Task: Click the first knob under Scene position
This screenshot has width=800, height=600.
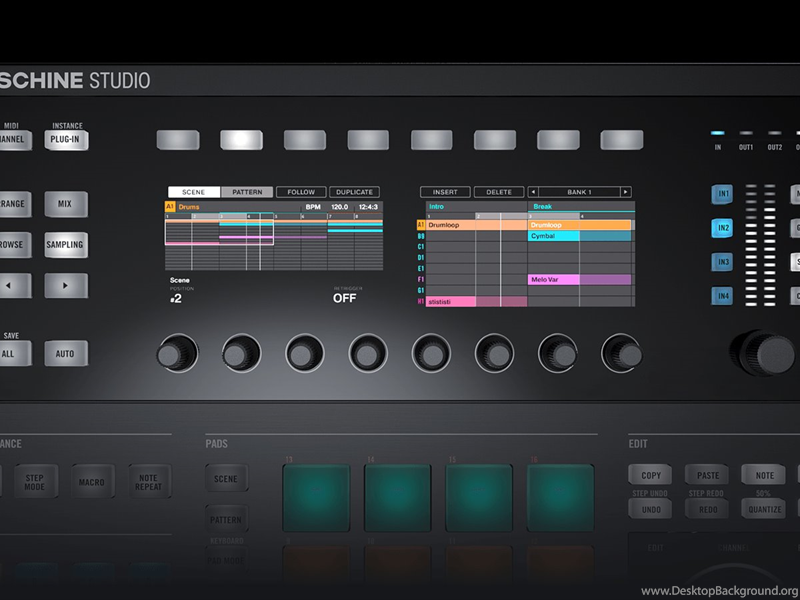Action: pyautogui.click(x=178, y=353)
